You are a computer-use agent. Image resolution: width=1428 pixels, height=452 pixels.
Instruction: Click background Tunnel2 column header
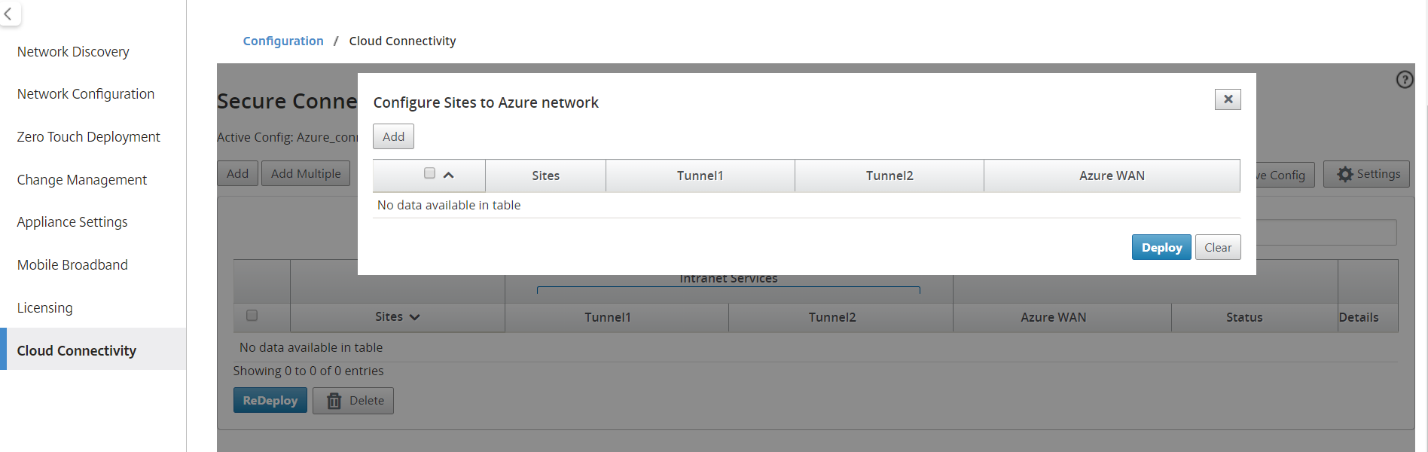click(x=841, y=317)
